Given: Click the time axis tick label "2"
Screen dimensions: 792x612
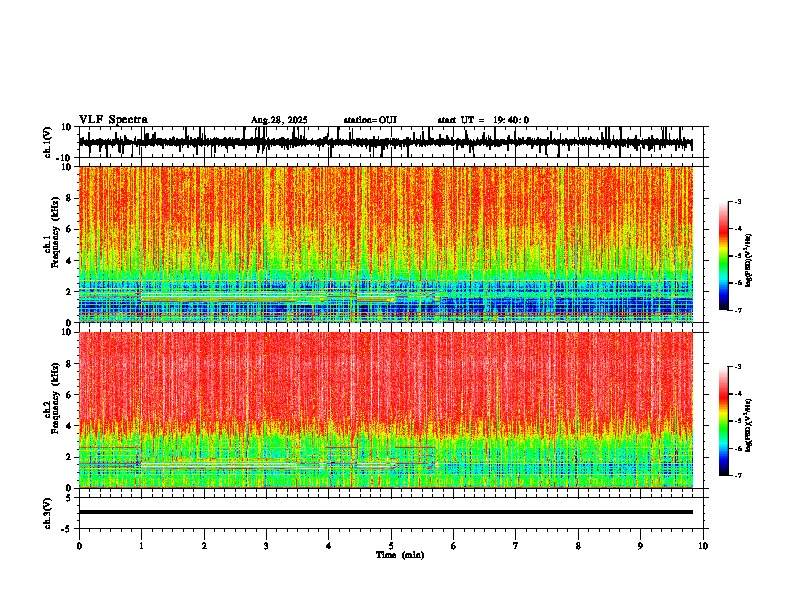Looking at the screenshot, I should [x=204, y=546].
